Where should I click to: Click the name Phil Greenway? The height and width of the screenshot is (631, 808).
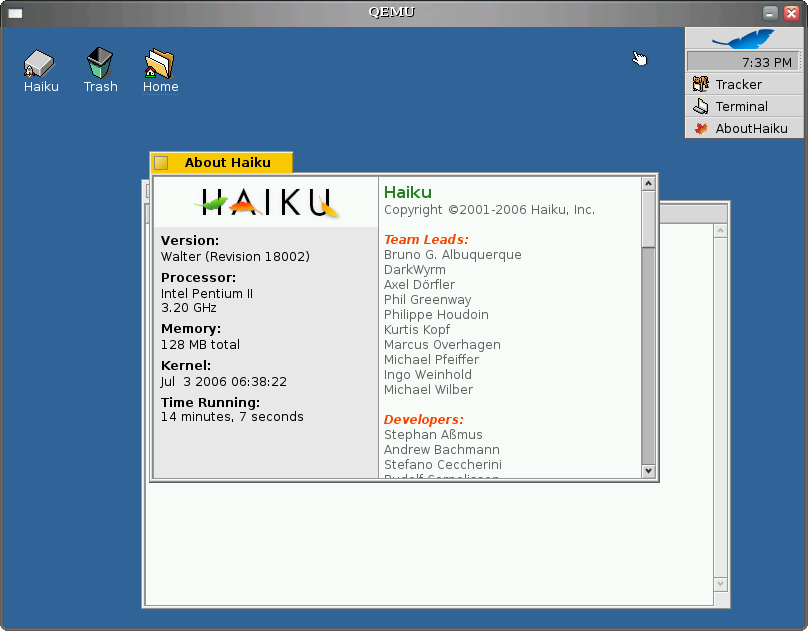pos(427,299)
